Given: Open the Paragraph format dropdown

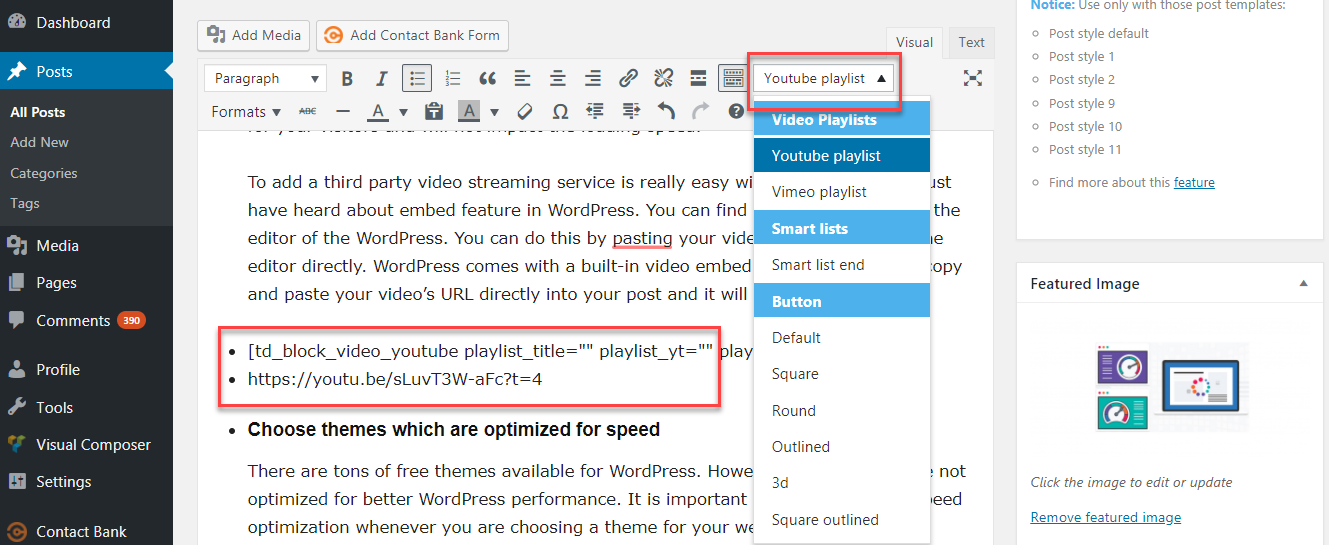Looking at the screenshot, I should coord(265,78).
